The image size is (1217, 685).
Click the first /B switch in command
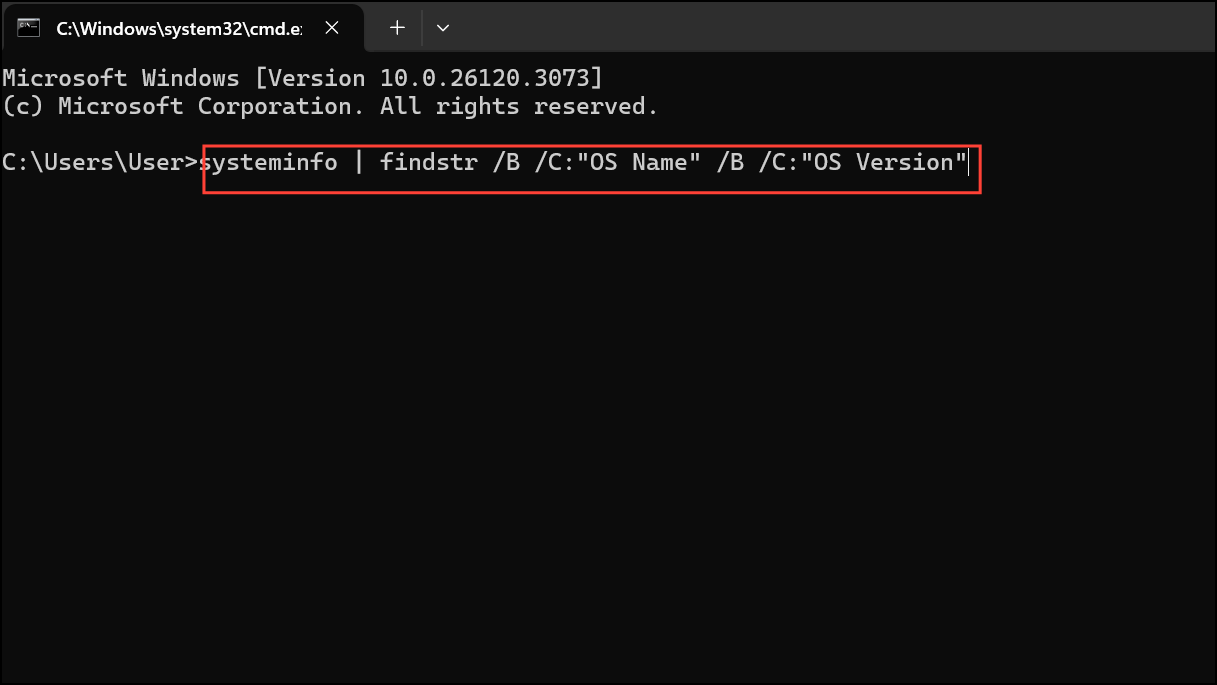pos(505,162)
